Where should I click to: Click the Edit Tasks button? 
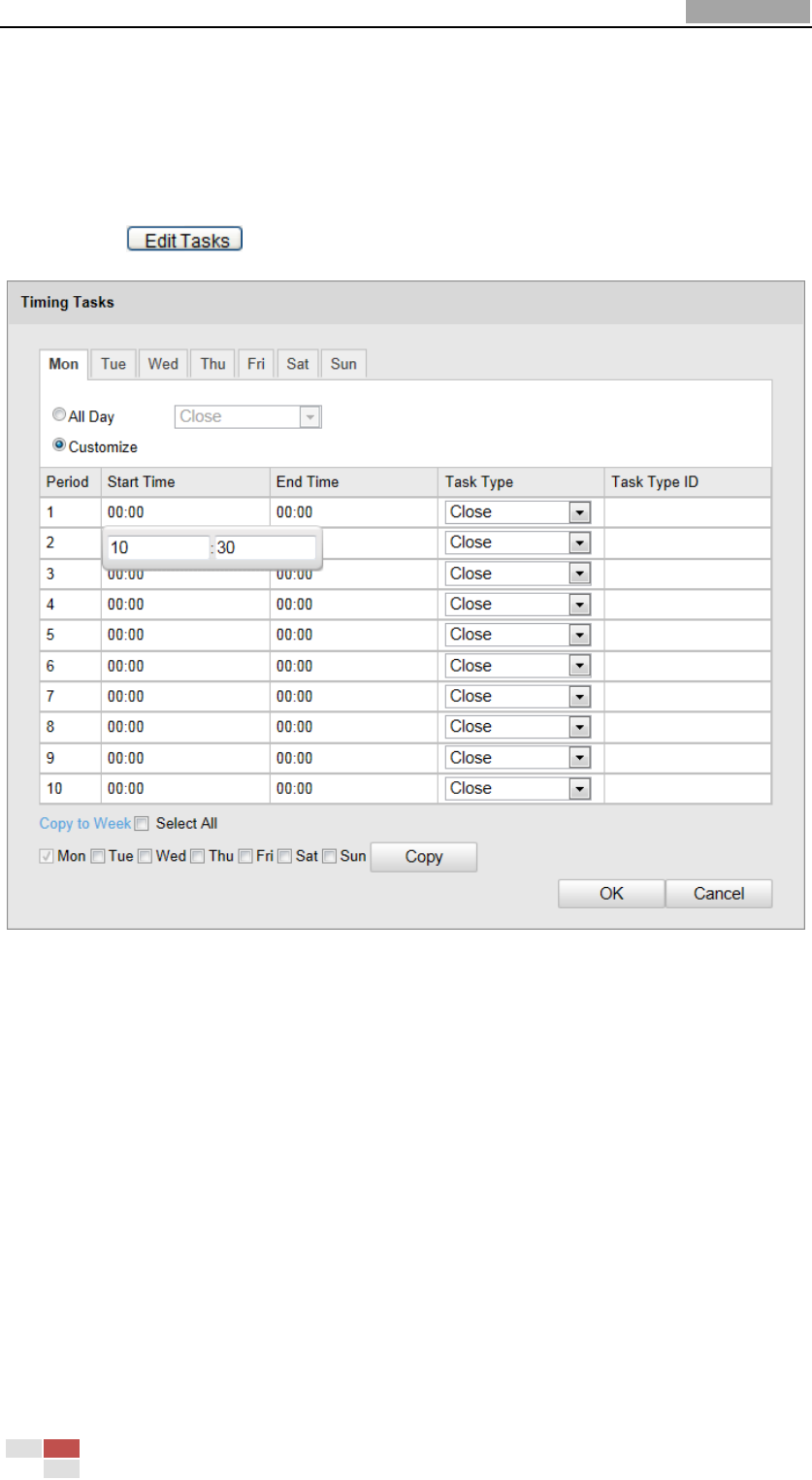click(184, 239)
